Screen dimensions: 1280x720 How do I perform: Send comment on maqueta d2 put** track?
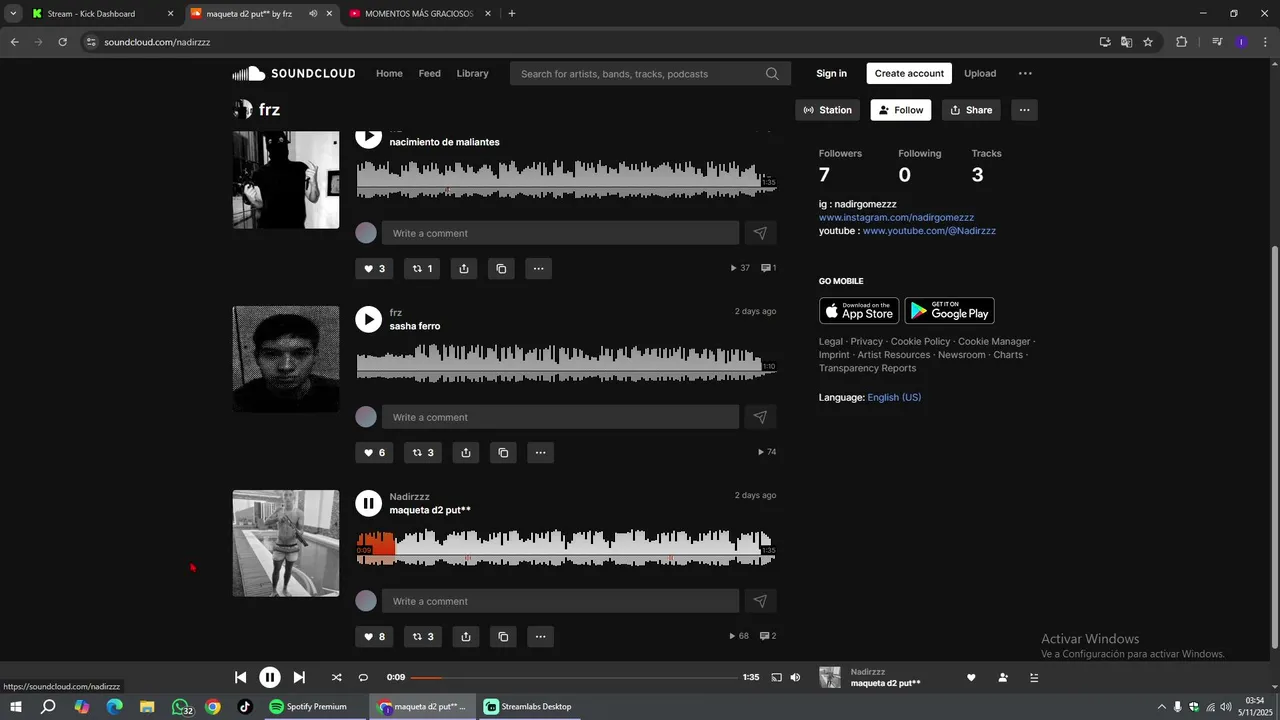tap(760, 601)
